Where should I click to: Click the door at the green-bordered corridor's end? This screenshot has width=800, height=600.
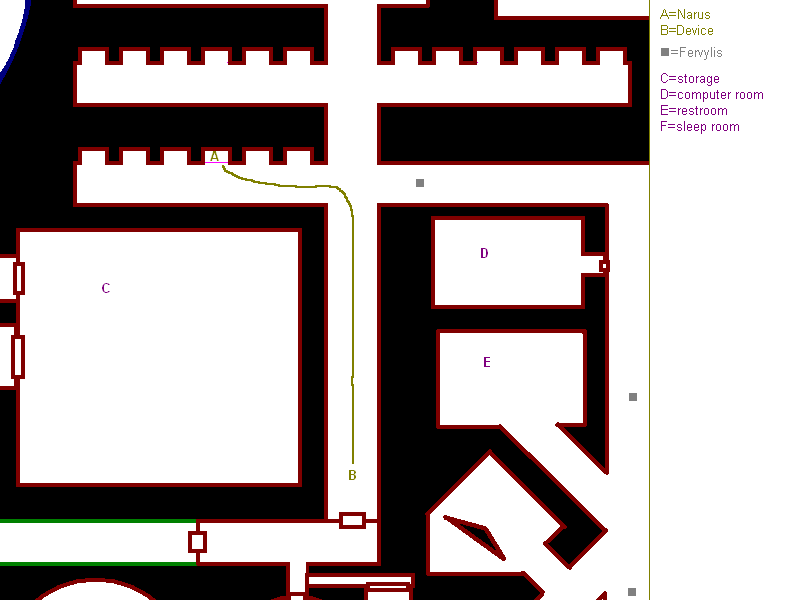(197, 542)
